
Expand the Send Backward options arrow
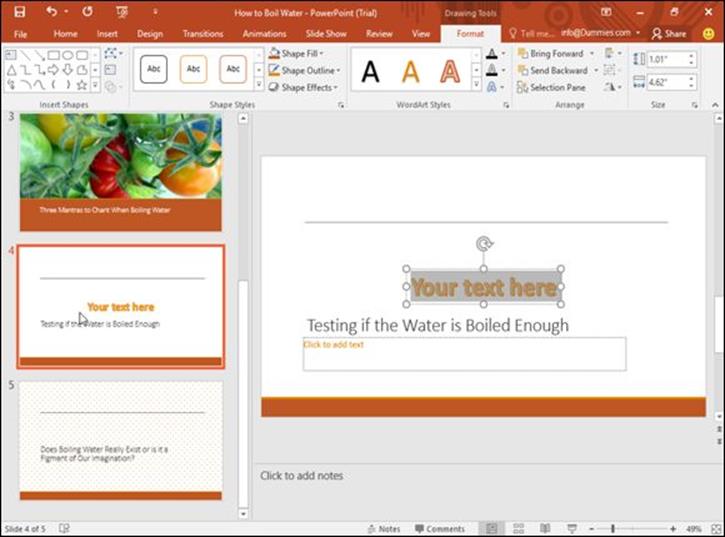coord(596,70)
